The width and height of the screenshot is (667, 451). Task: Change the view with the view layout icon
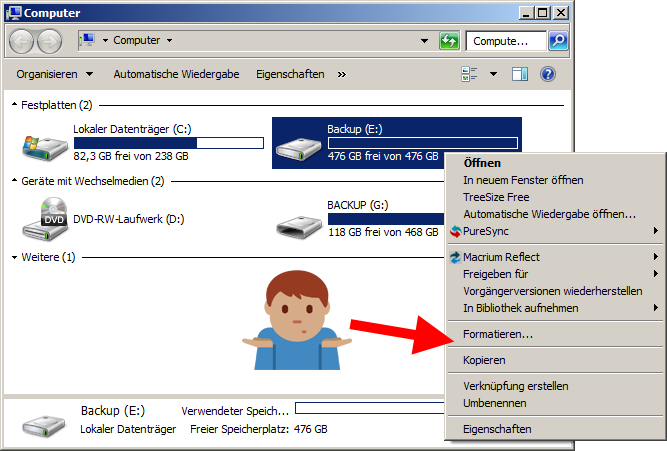pos(469,74)
